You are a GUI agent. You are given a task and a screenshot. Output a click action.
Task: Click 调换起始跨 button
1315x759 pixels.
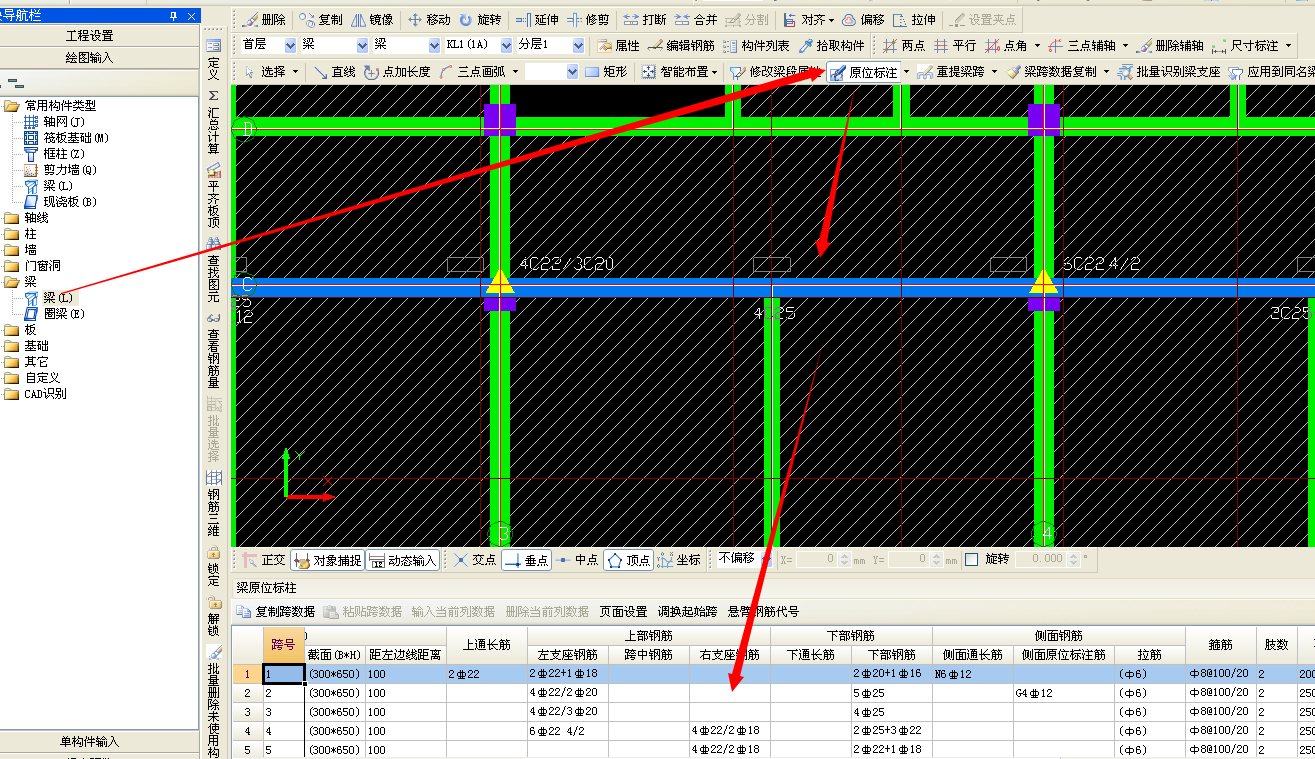pyautogui.click(x=688, y=612)
